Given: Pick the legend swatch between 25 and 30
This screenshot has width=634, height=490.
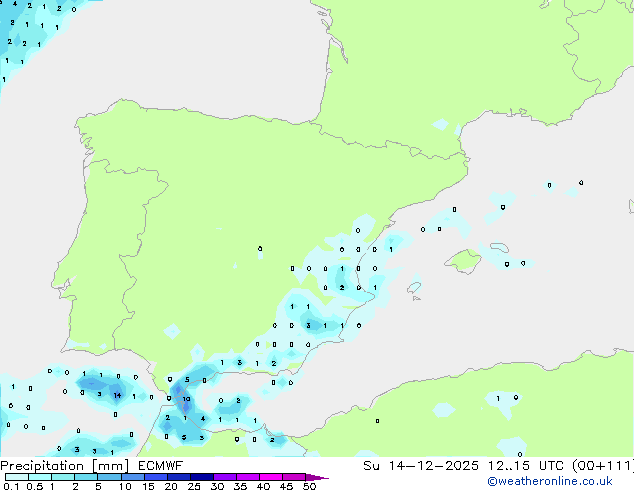Looking at the screenshot, I should [x=202, y=477].
